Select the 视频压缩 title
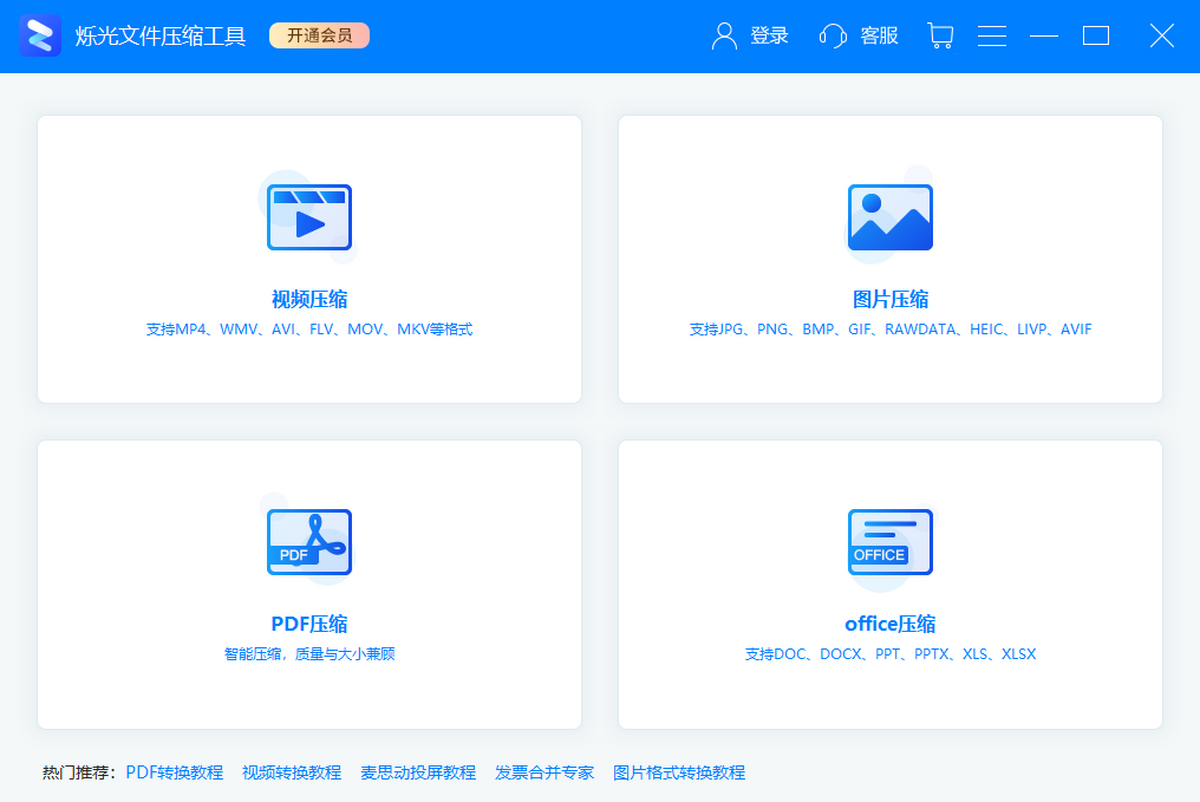This screenshot has width=1200, height=802. click(x=310, y=299)
